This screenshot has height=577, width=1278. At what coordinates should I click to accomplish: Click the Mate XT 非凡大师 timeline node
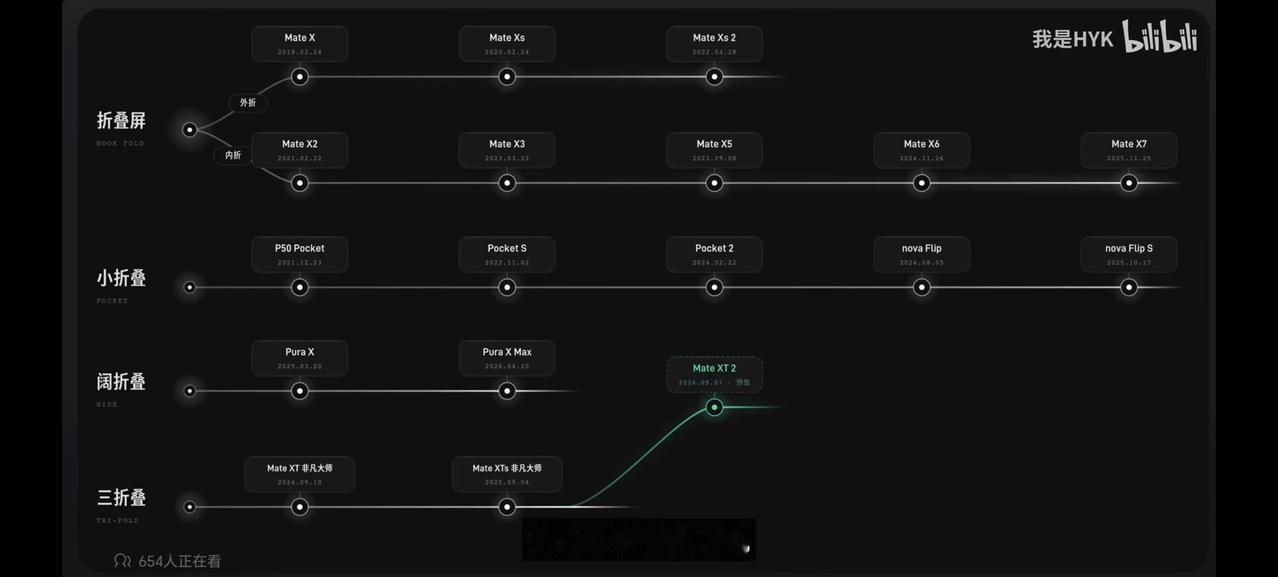coord(300,507)
